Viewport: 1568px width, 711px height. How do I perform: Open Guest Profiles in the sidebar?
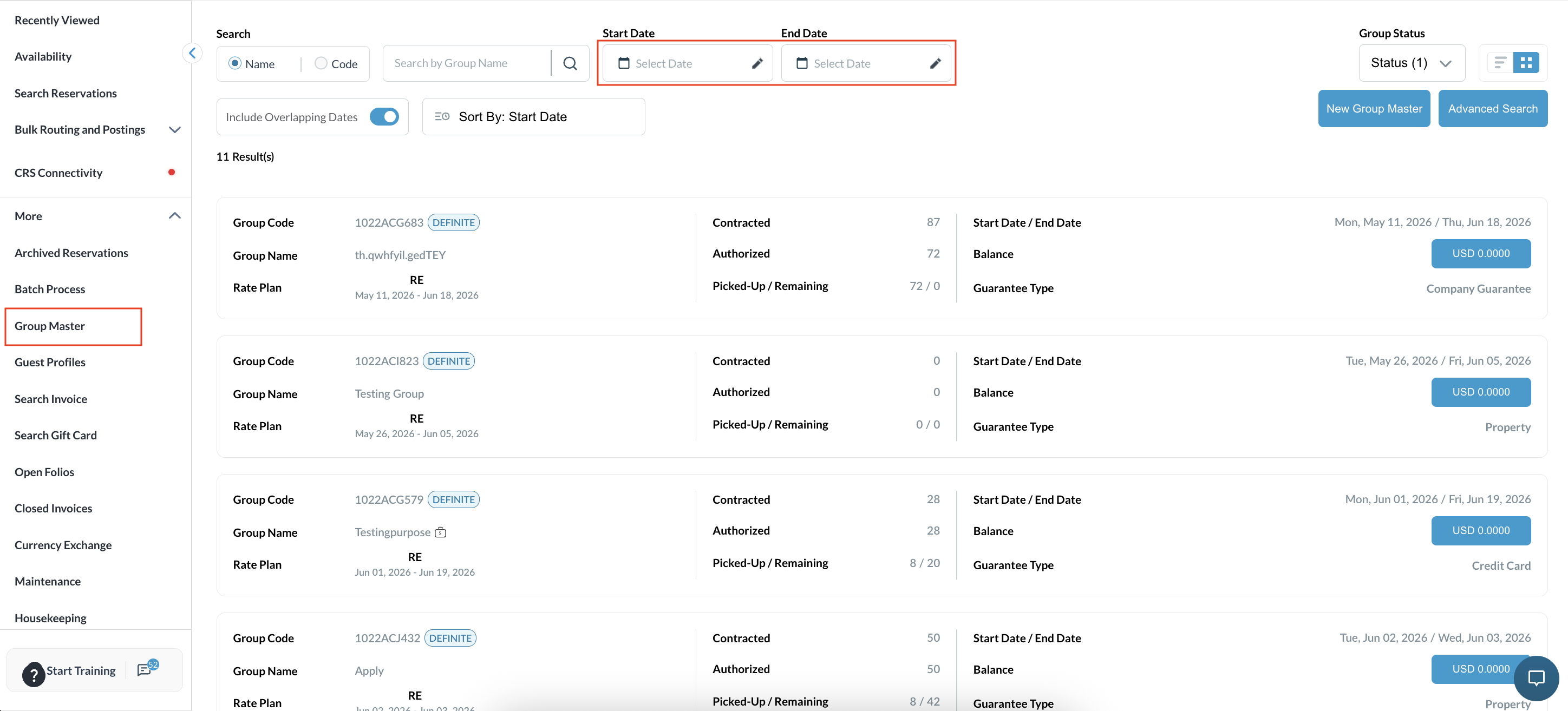50,363
